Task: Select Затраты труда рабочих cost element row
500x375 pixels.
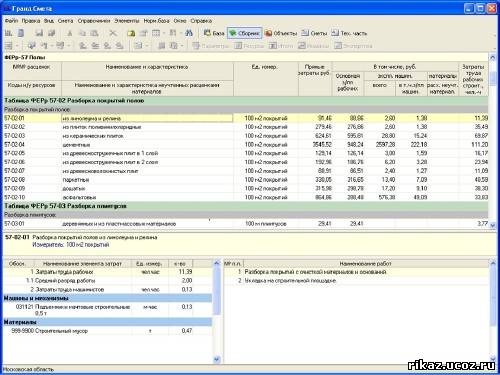Action: [107, 272]
